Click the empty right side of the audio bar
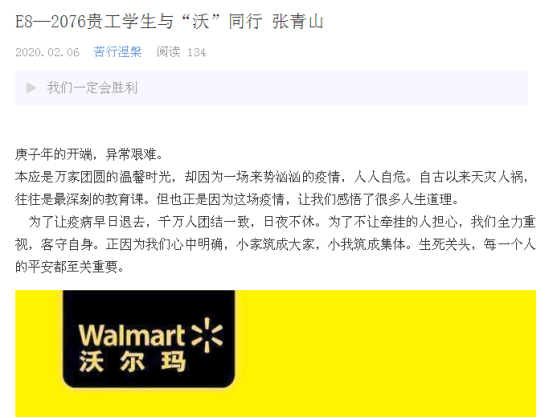Screen dimensions: 554x418 (x=332, y=88)
